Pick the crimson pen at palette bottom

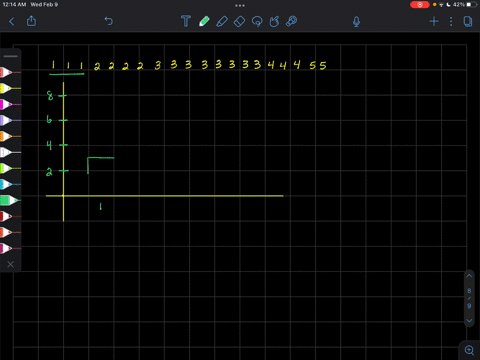pos(10,248)
